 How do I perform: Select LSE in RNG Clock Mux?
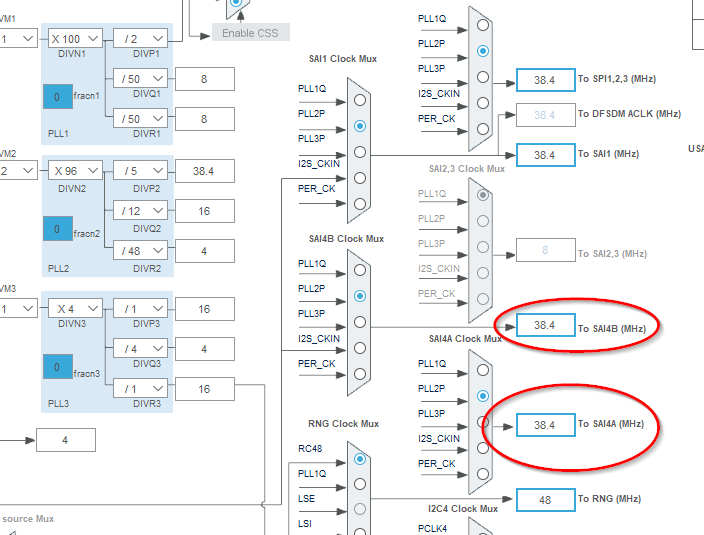360,509
